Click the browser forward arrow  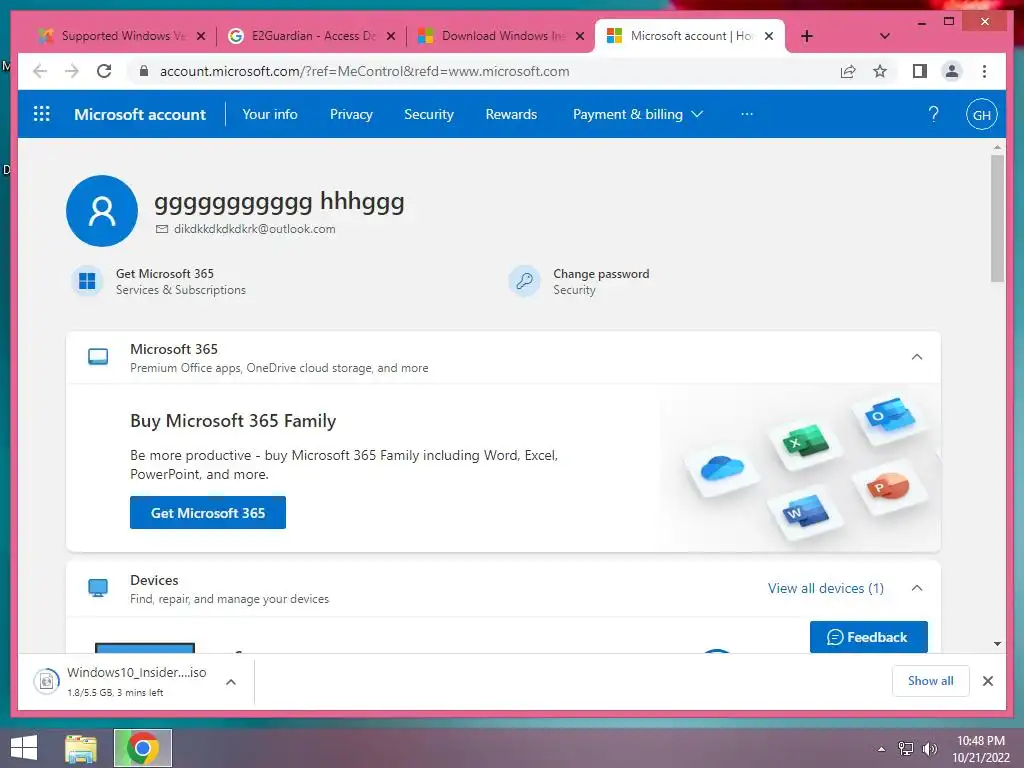click(72, 71)
